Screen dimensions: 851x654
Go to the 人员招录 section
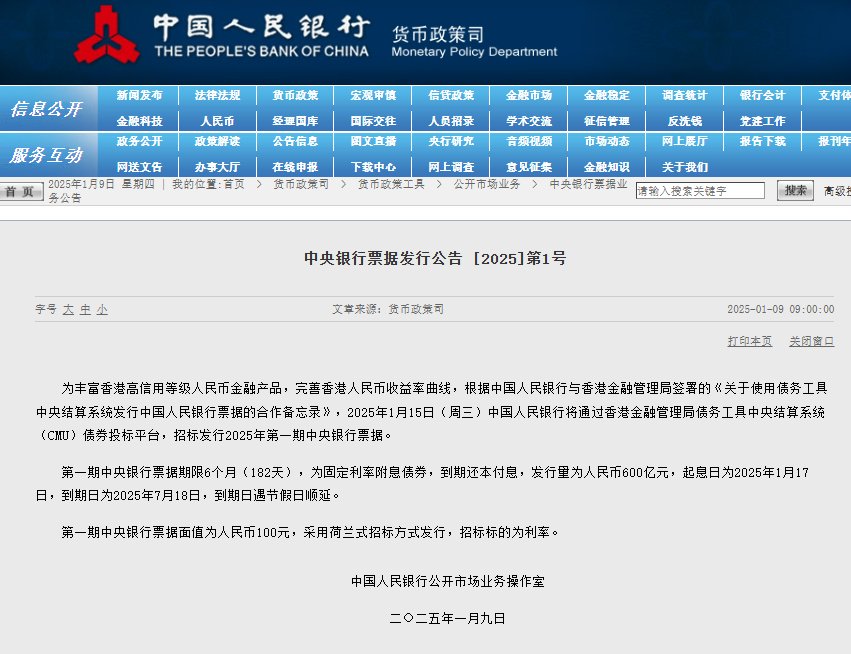pos(451,121)
